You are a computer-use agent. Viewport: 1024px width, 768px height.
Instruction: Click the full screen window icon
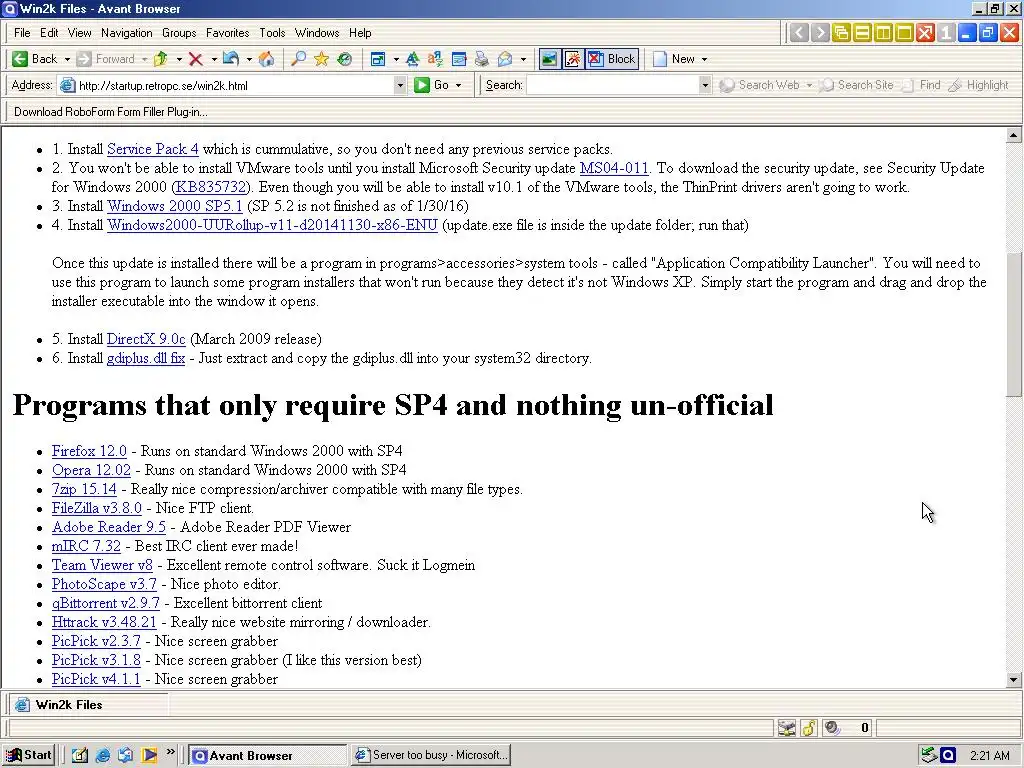click(x=378, y=59)
